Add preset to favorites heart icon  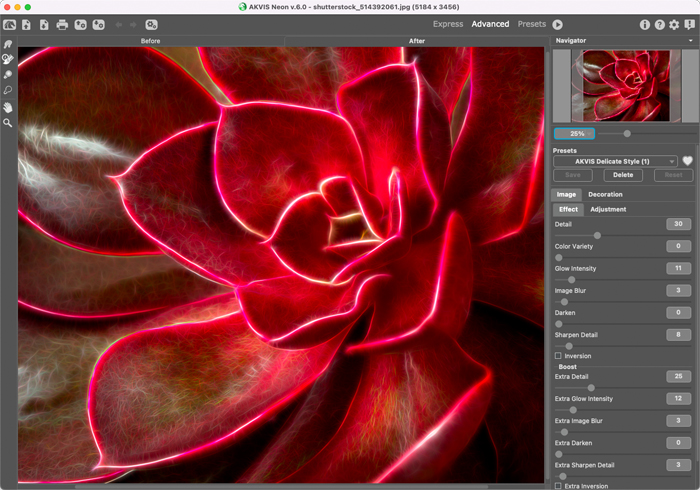688,161
